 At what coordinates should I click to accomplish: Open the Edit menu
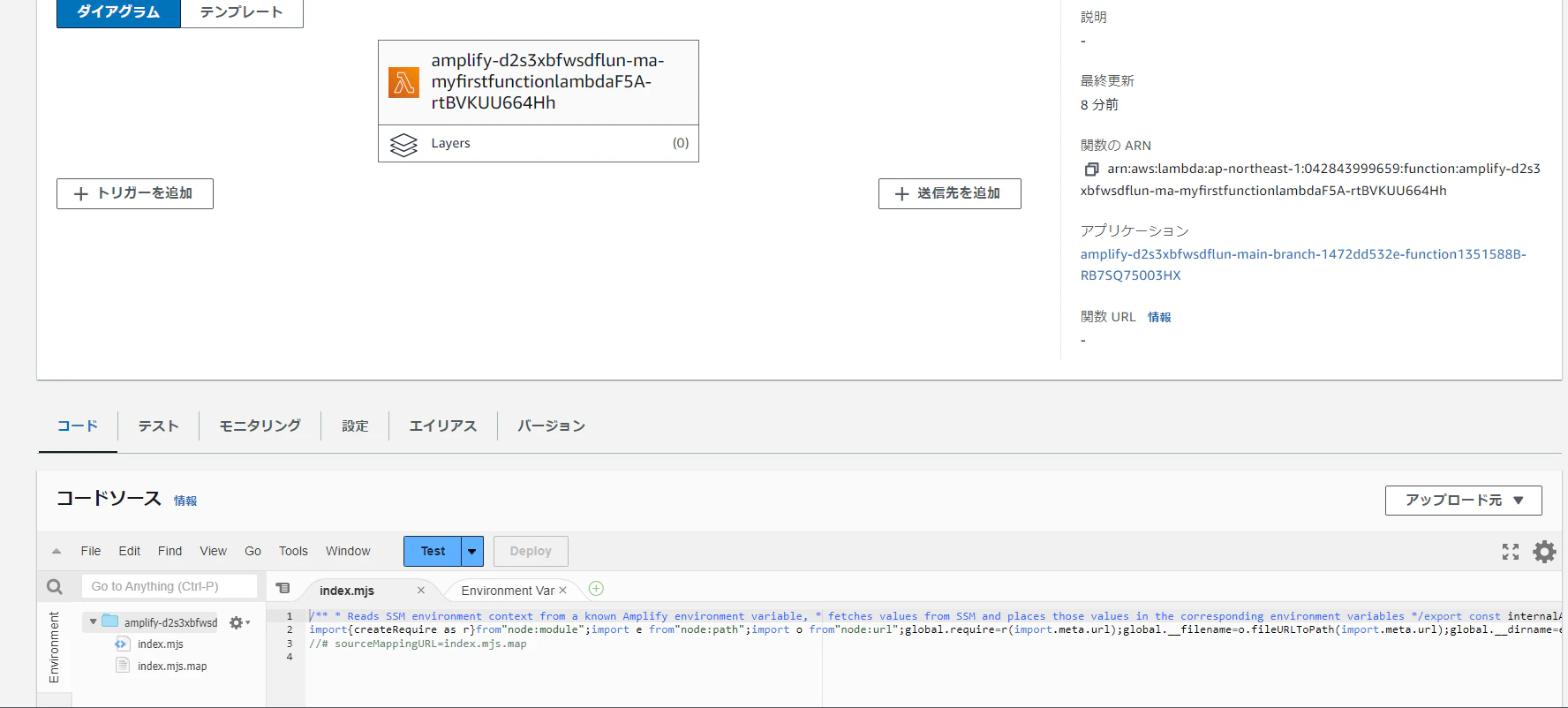[130, 551]
